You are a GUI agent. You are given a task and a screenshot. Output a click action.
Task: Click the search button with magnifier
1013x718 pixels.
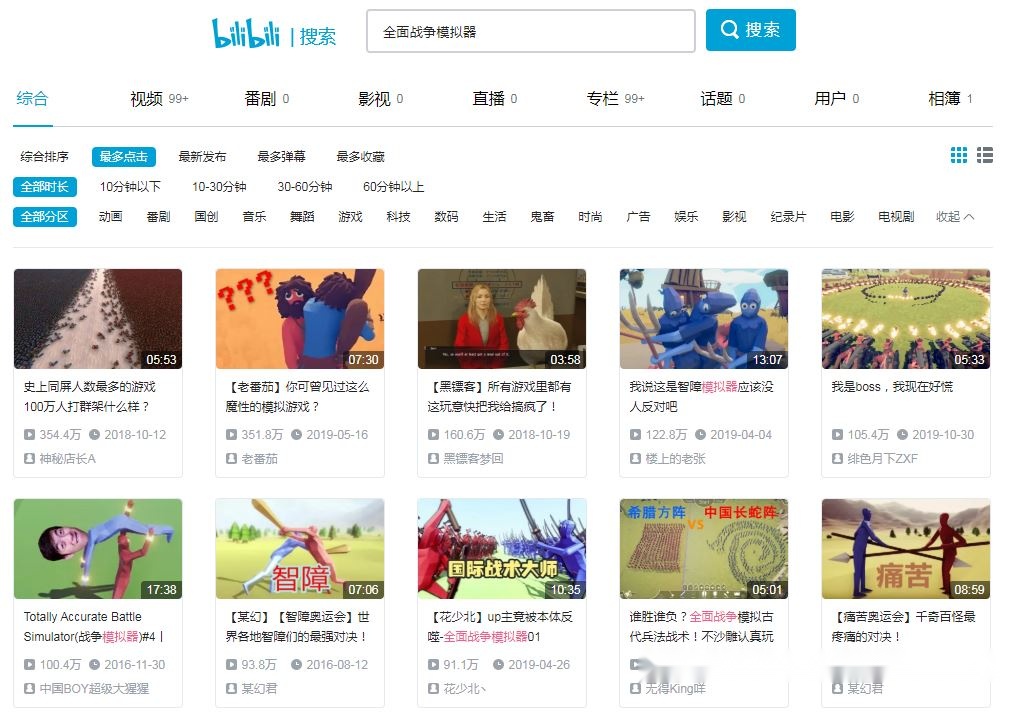tap(750, 30)
